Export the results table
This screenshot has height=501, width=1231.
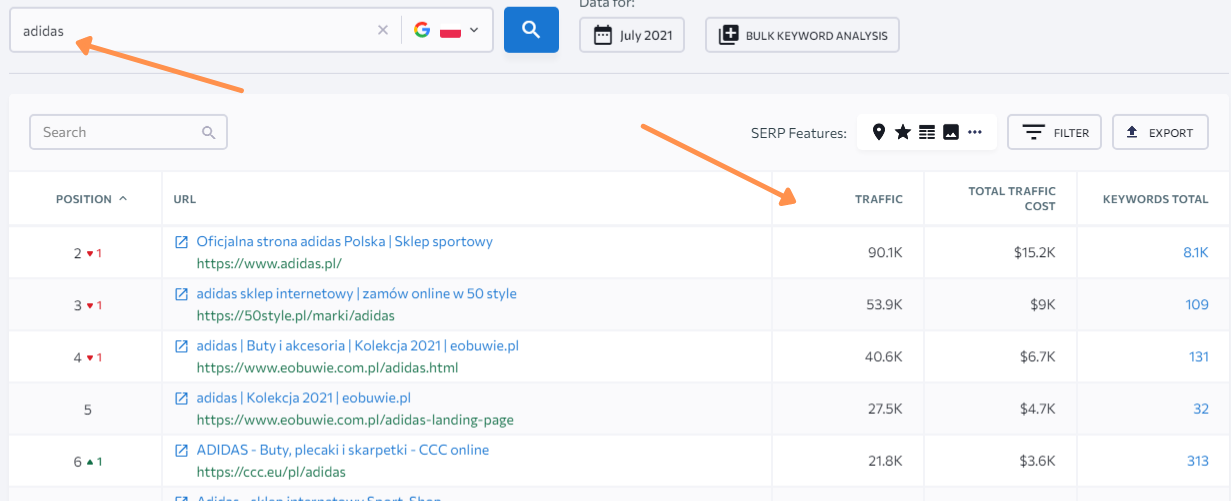(1160, 132)
